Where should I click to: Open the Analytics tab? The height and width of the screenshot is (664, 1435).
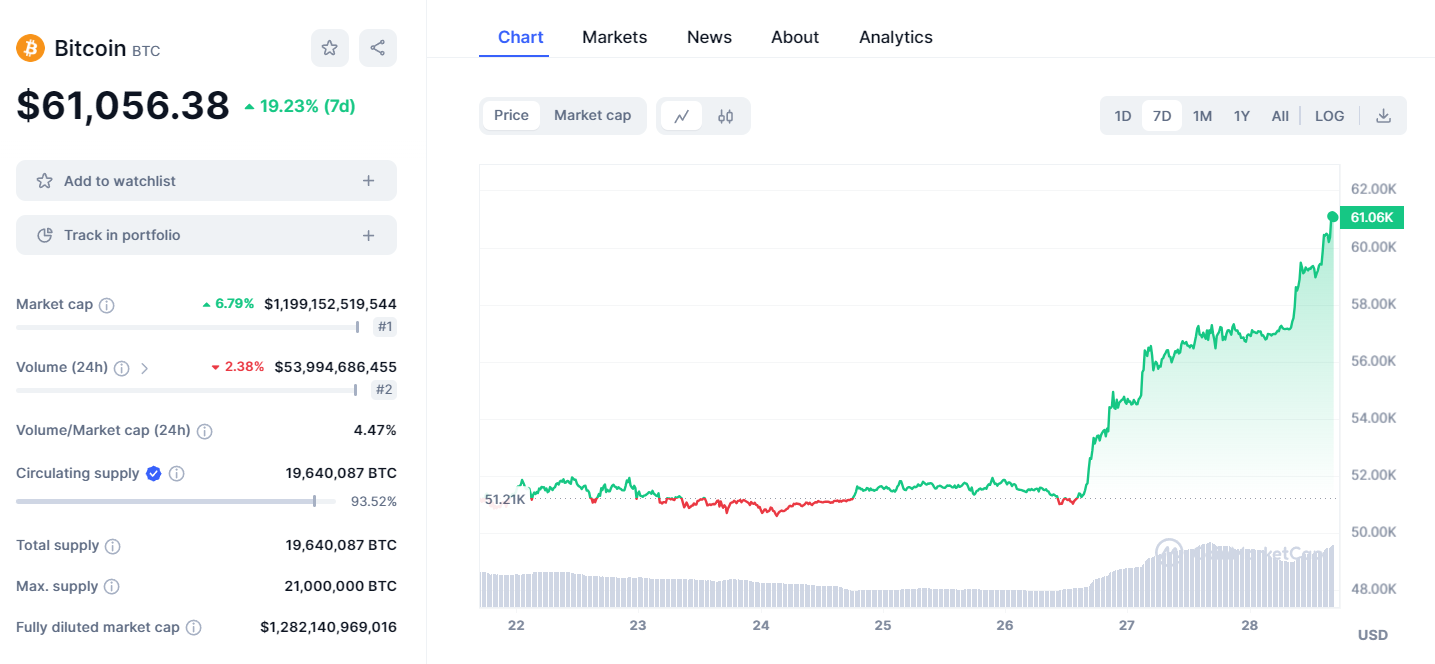(896, 37)
